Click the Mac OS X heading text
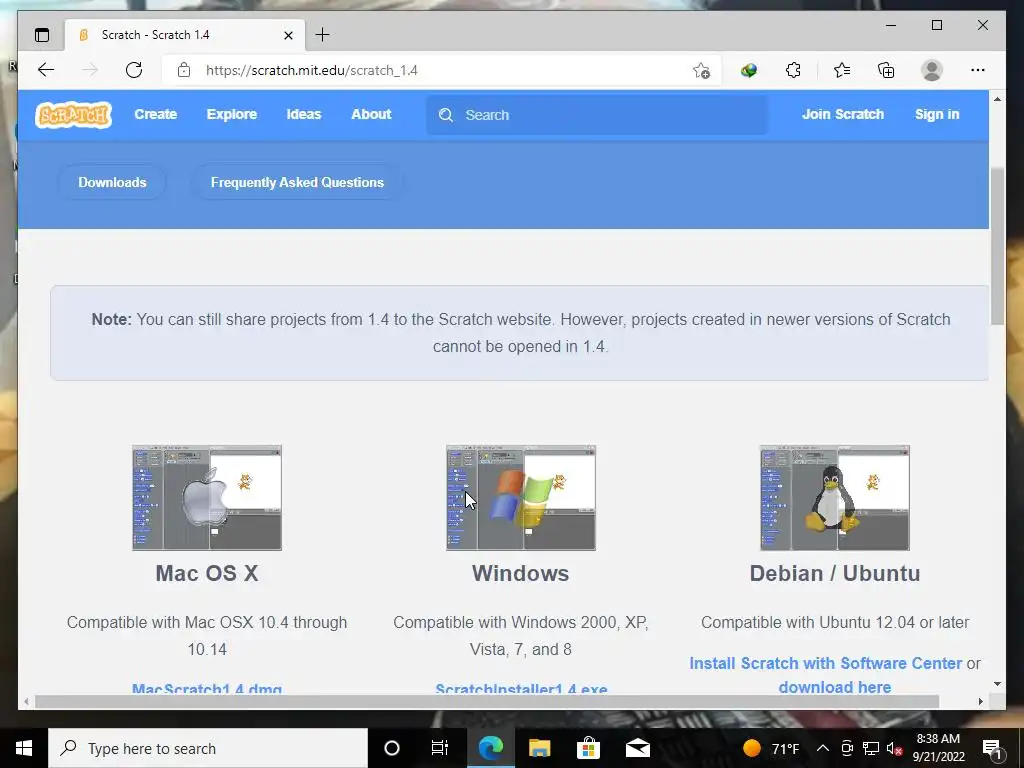 (x=207, y=573)
